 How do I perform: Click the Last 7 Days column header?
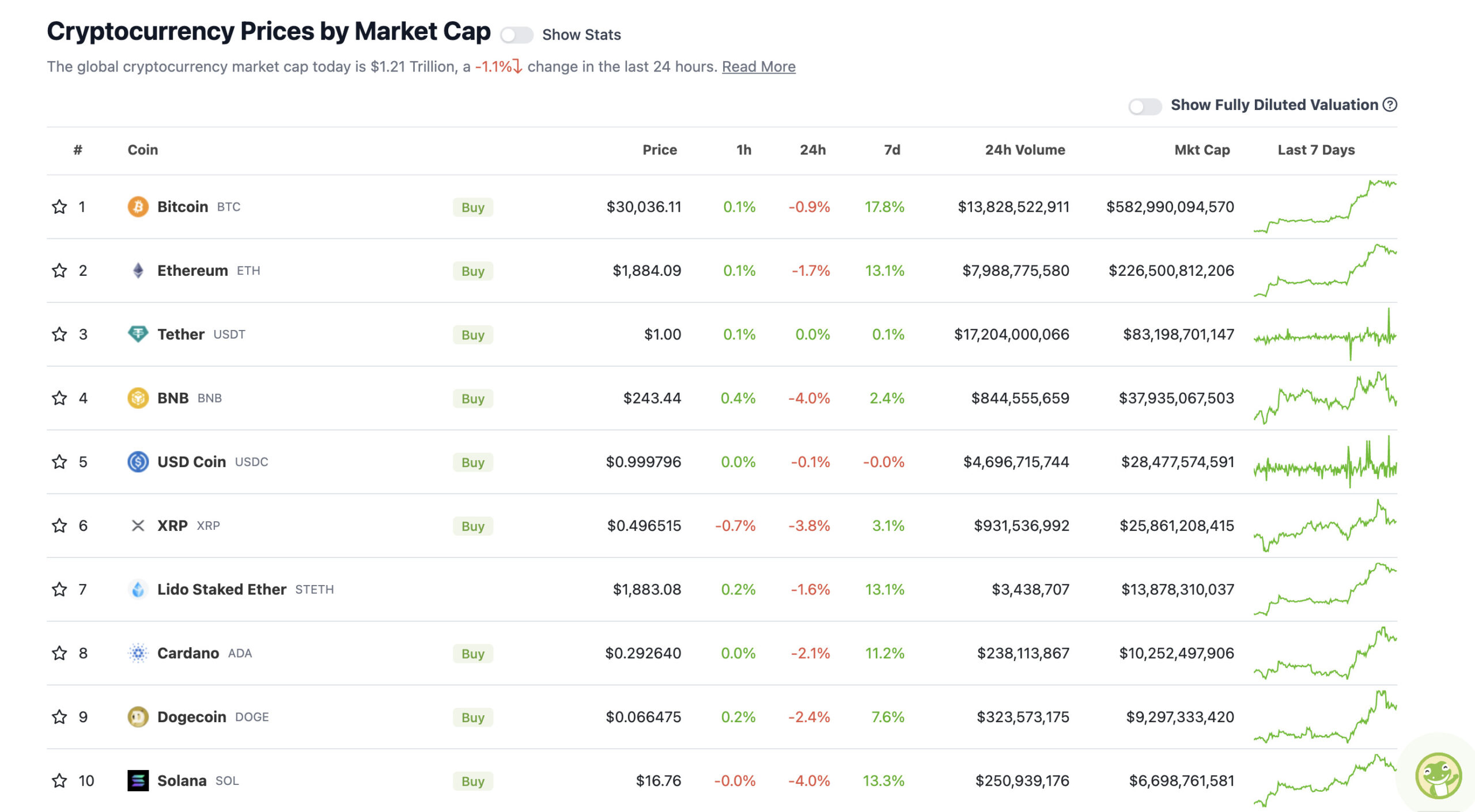tap(1316, 150)
